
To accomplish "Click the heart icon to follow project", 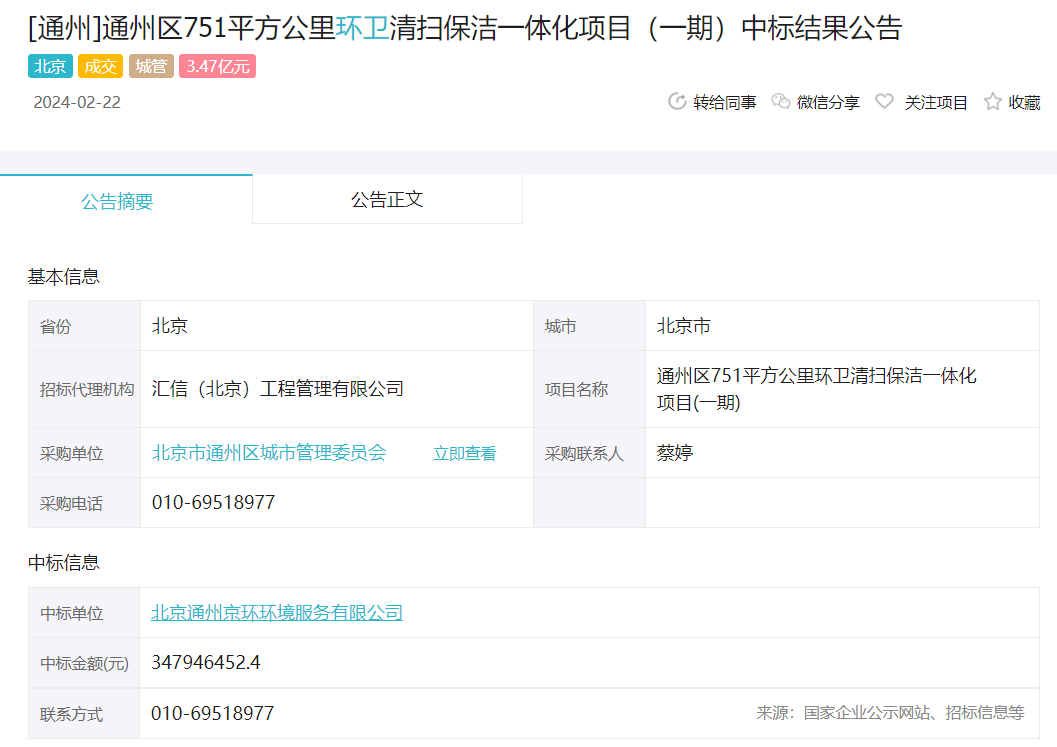I will tap(884, 102).
